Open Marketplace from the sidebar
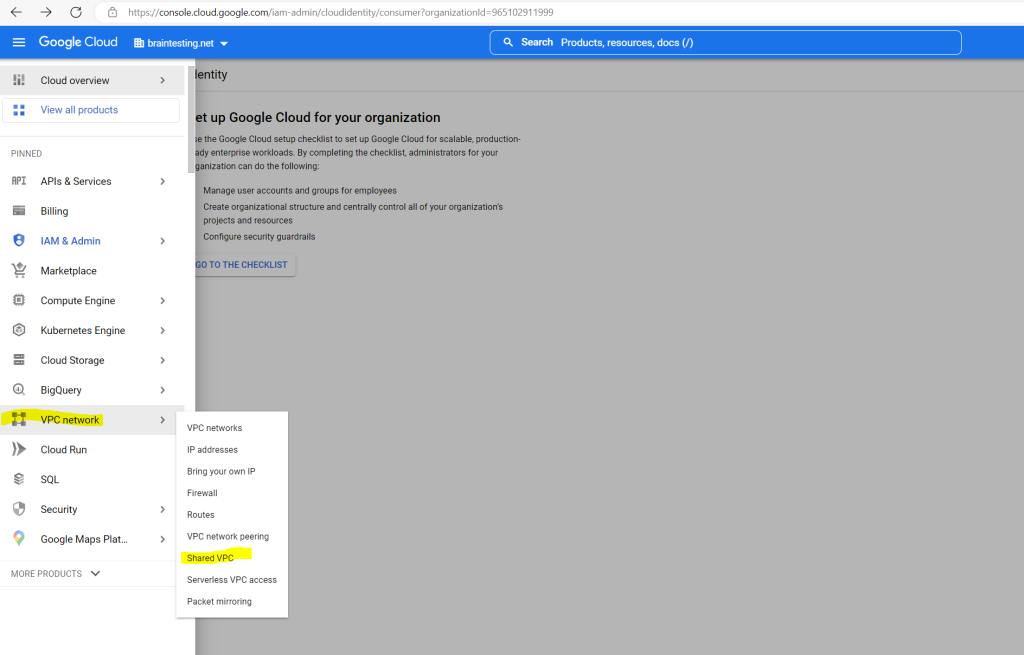Viewport: 1024px width, 655px height. (69, 270)
